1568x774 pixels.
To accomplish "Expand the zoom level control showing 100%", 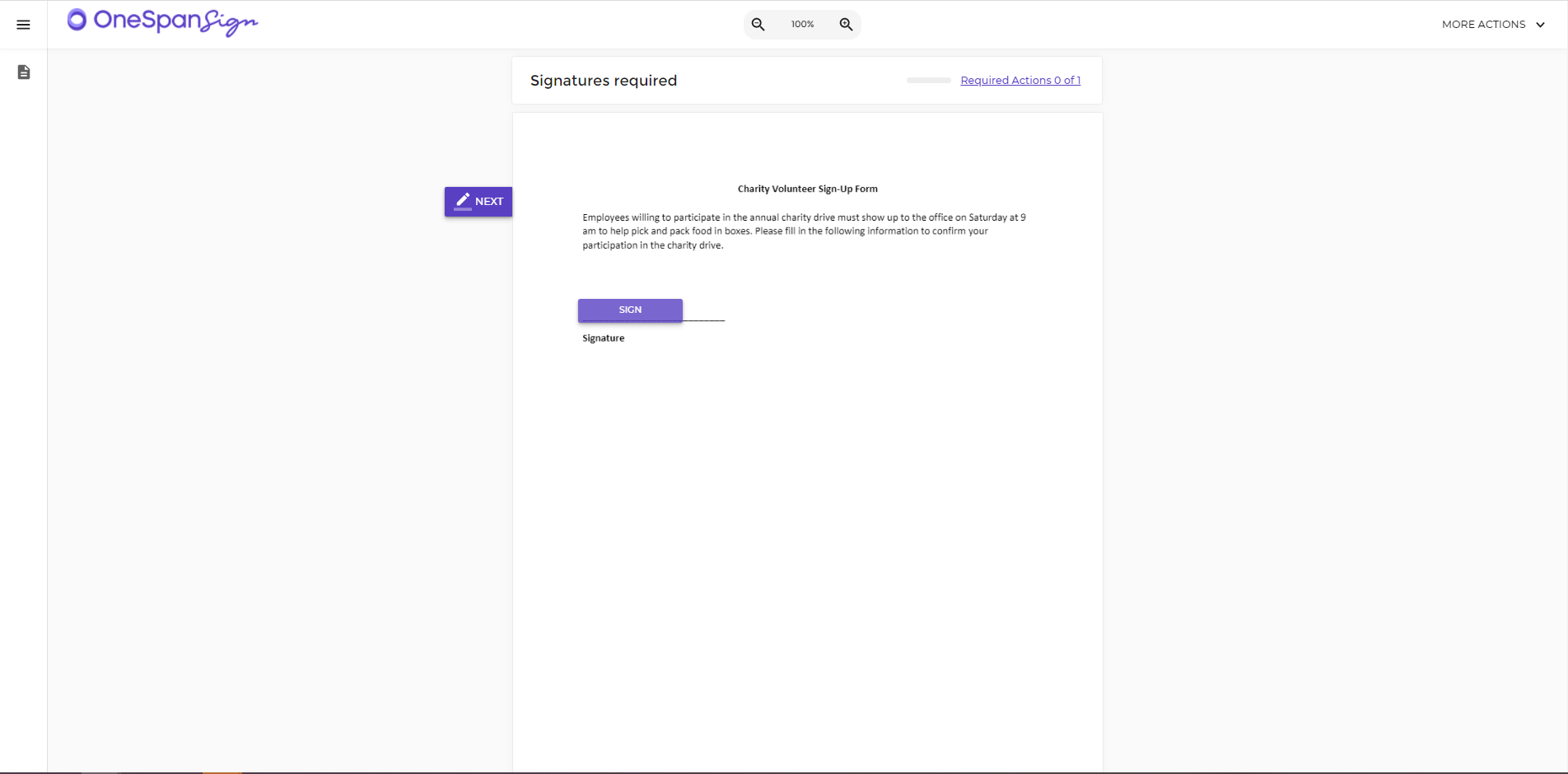I will pos(801,24).
